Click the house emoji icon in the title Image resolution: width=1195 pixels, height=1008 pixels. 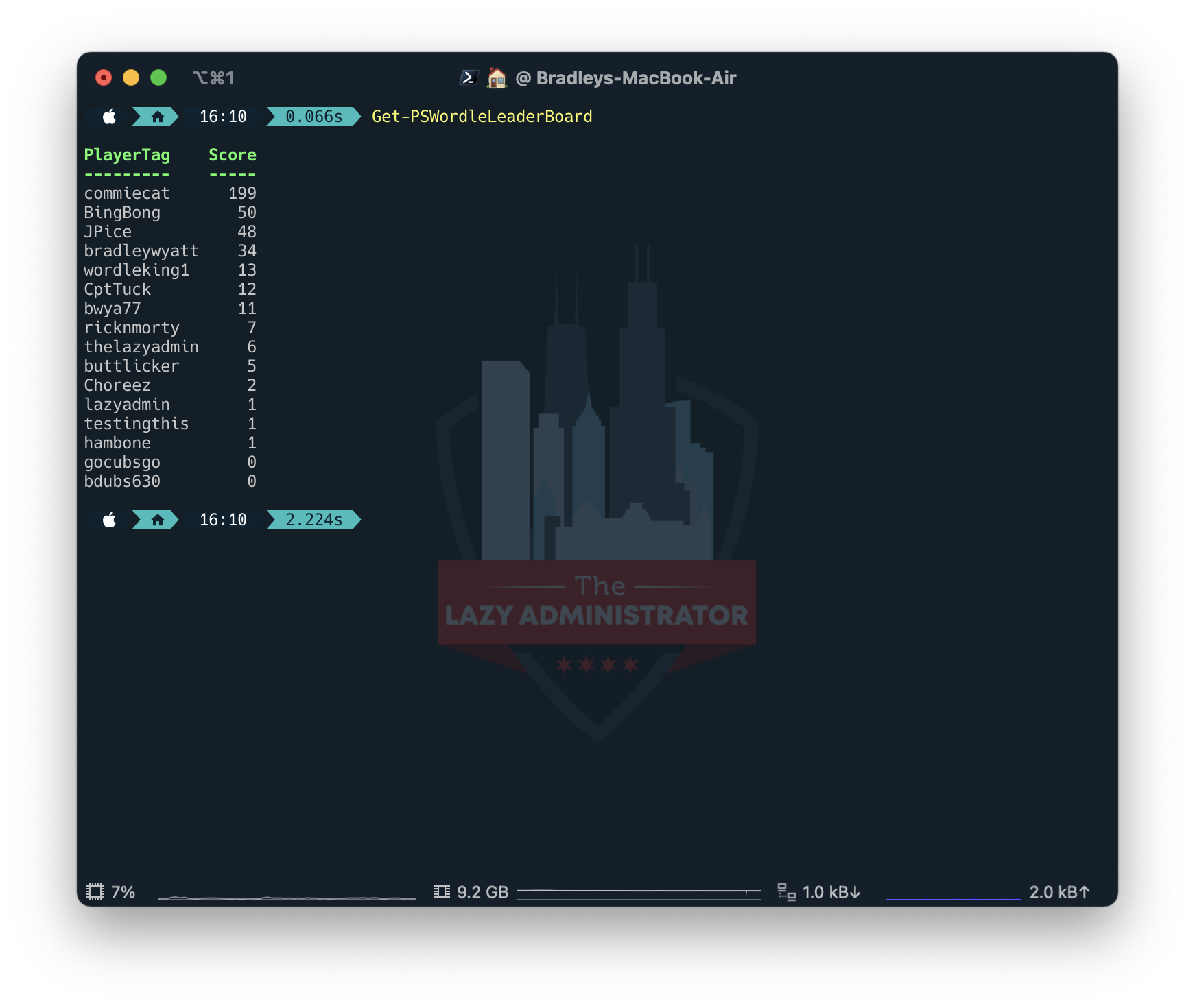497,78
